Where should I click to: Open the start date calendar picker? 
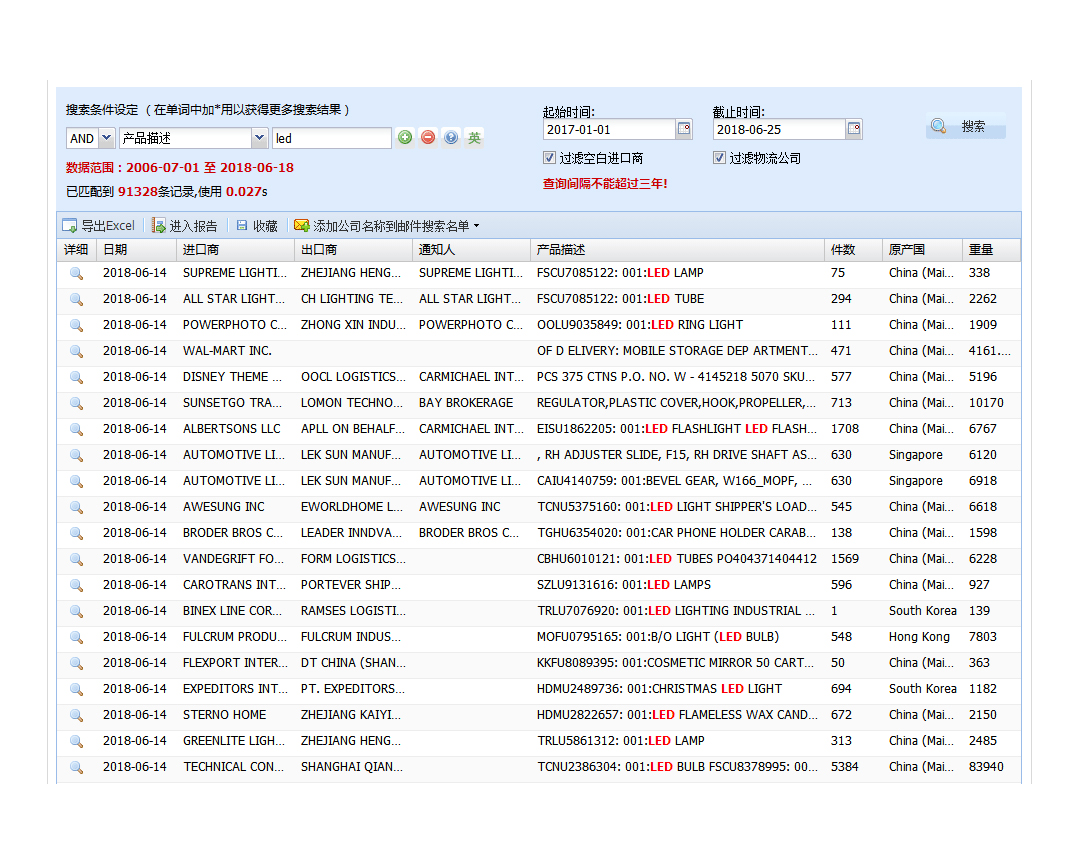point(684,129)
